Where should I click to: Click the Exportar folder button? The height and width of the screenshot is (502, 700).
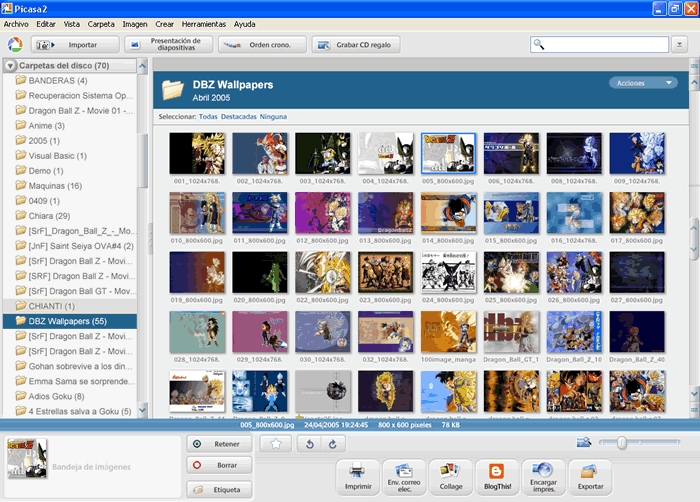click(590, 477)
